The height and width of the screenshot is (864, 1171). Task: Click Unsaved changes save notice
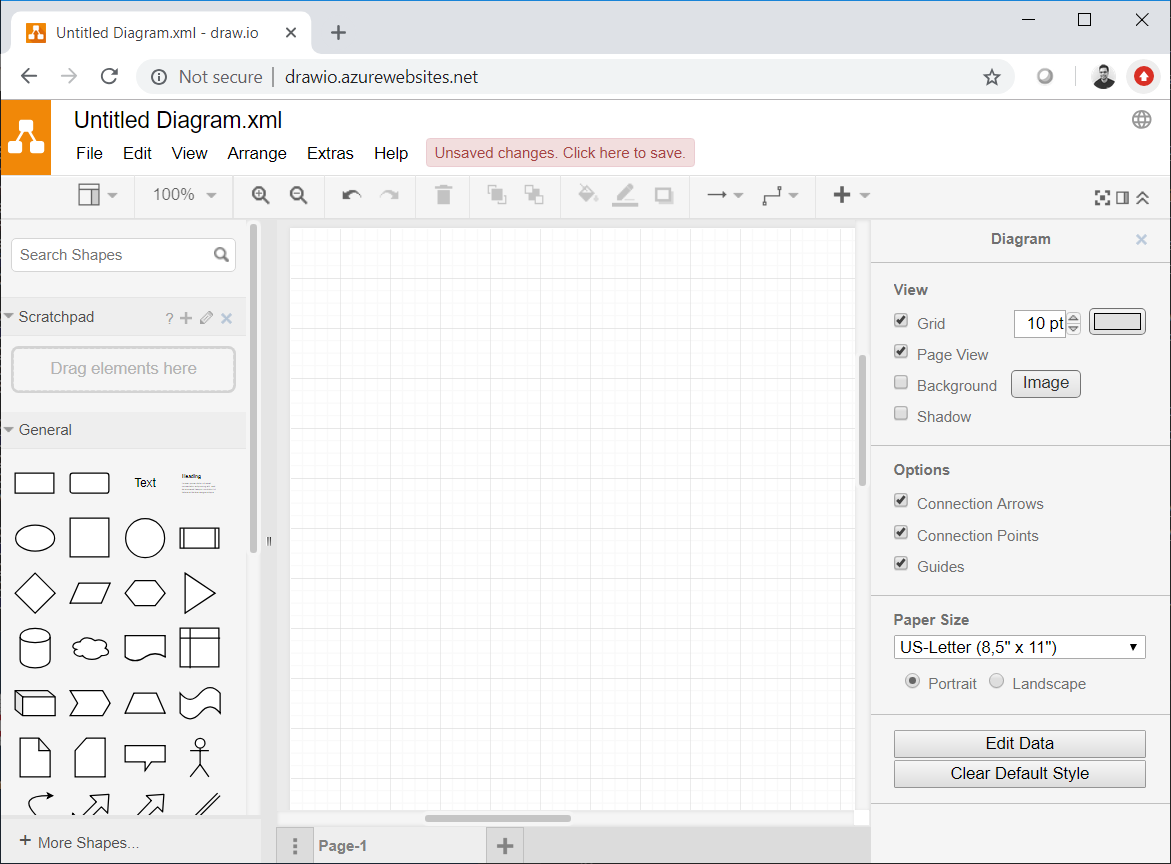(x=560, y=153)
